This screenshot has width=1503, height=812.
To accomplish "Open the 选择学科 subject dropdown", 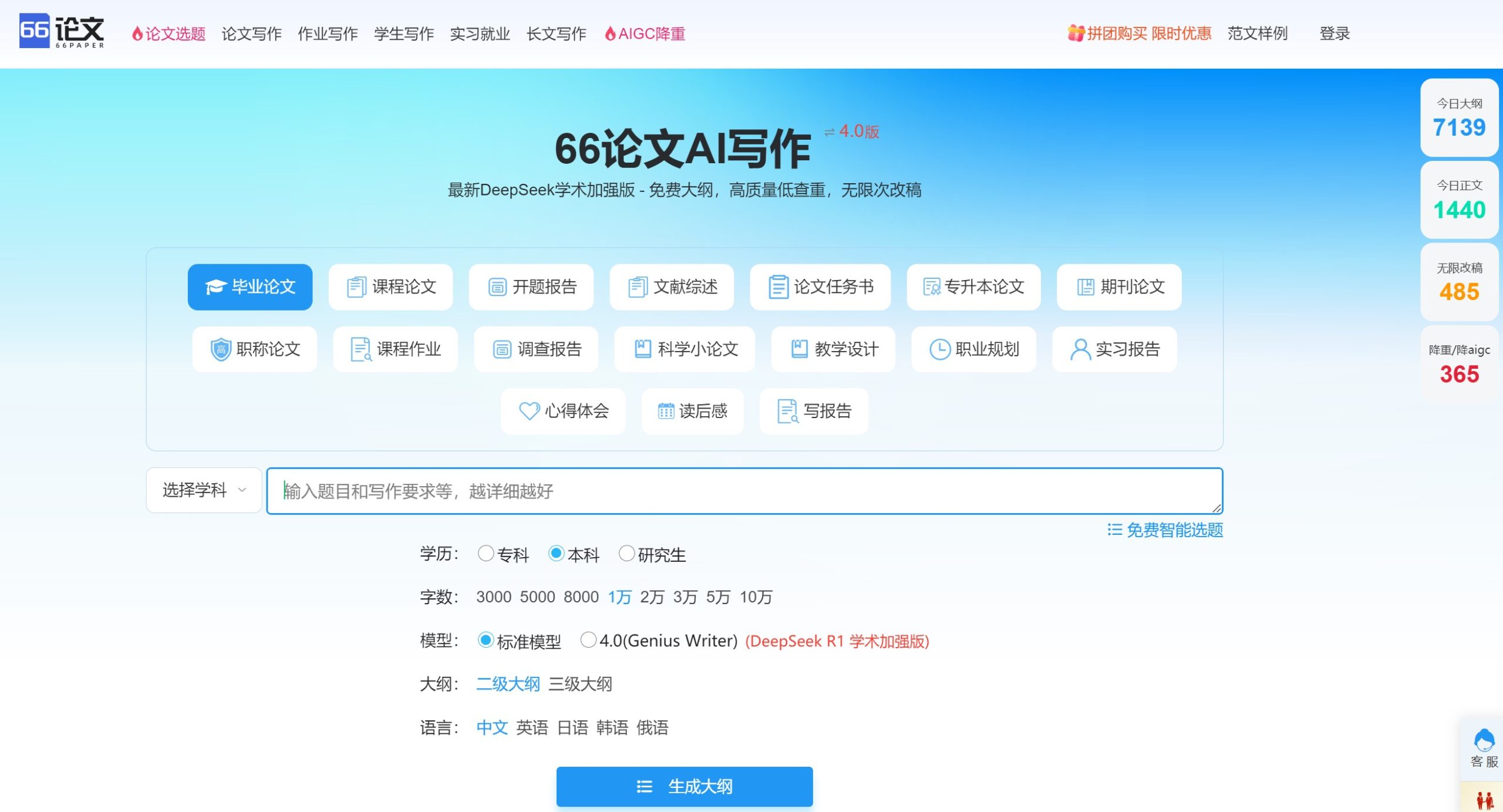I will point(203,490).
